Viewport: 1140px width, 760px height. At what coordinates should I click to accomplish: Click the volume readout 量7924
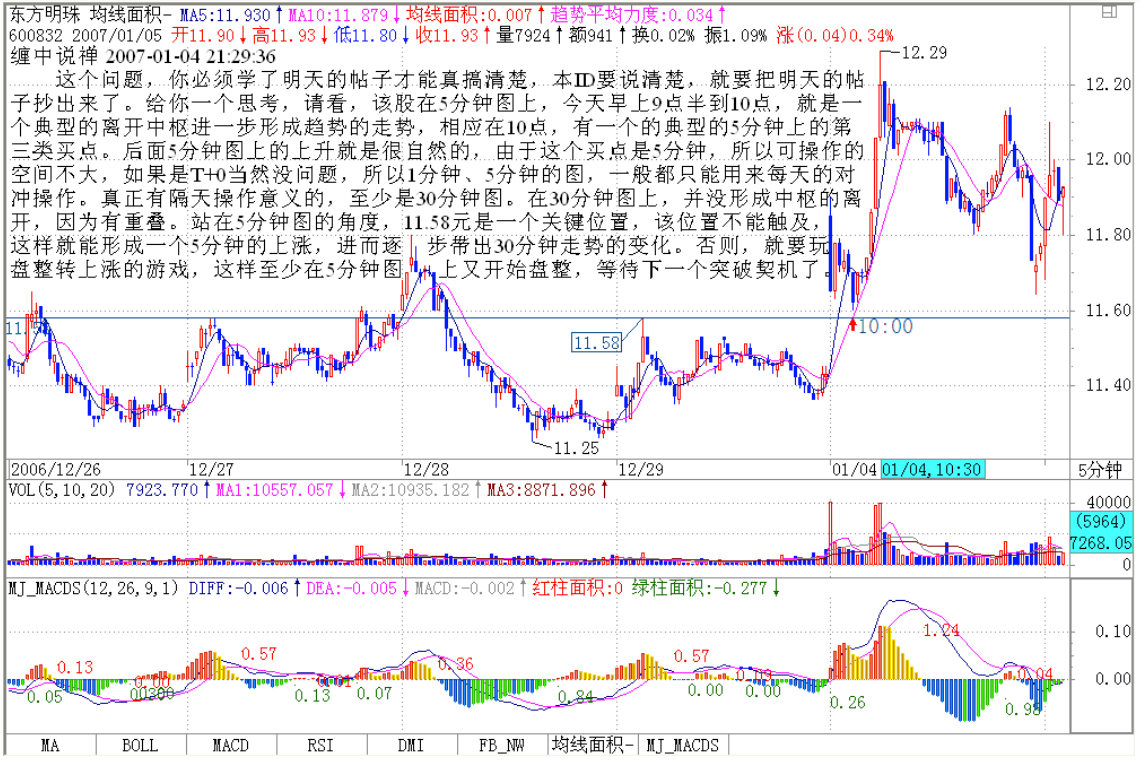[523, 34]
